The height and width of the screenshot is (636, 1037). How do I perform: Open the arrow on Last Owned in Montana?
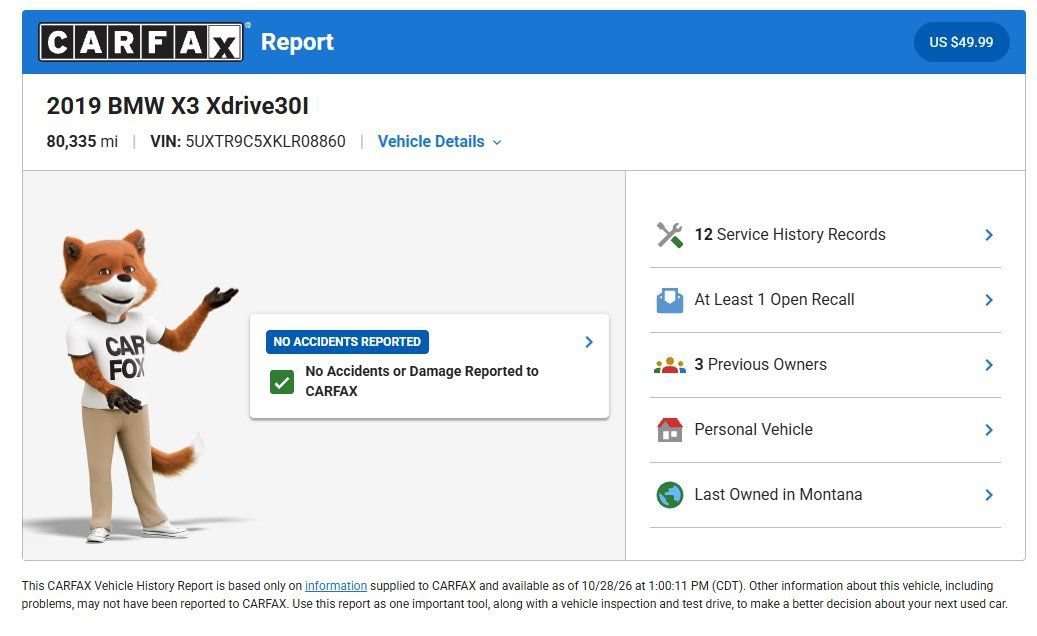coord(989,495)
